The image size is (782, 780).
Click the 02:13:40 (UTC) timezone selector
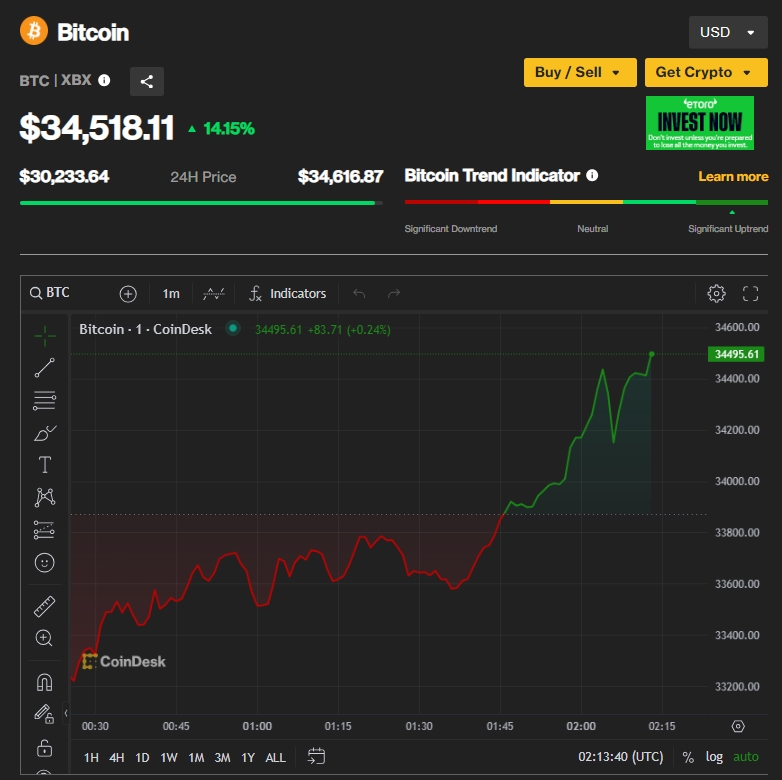[620, 757]
